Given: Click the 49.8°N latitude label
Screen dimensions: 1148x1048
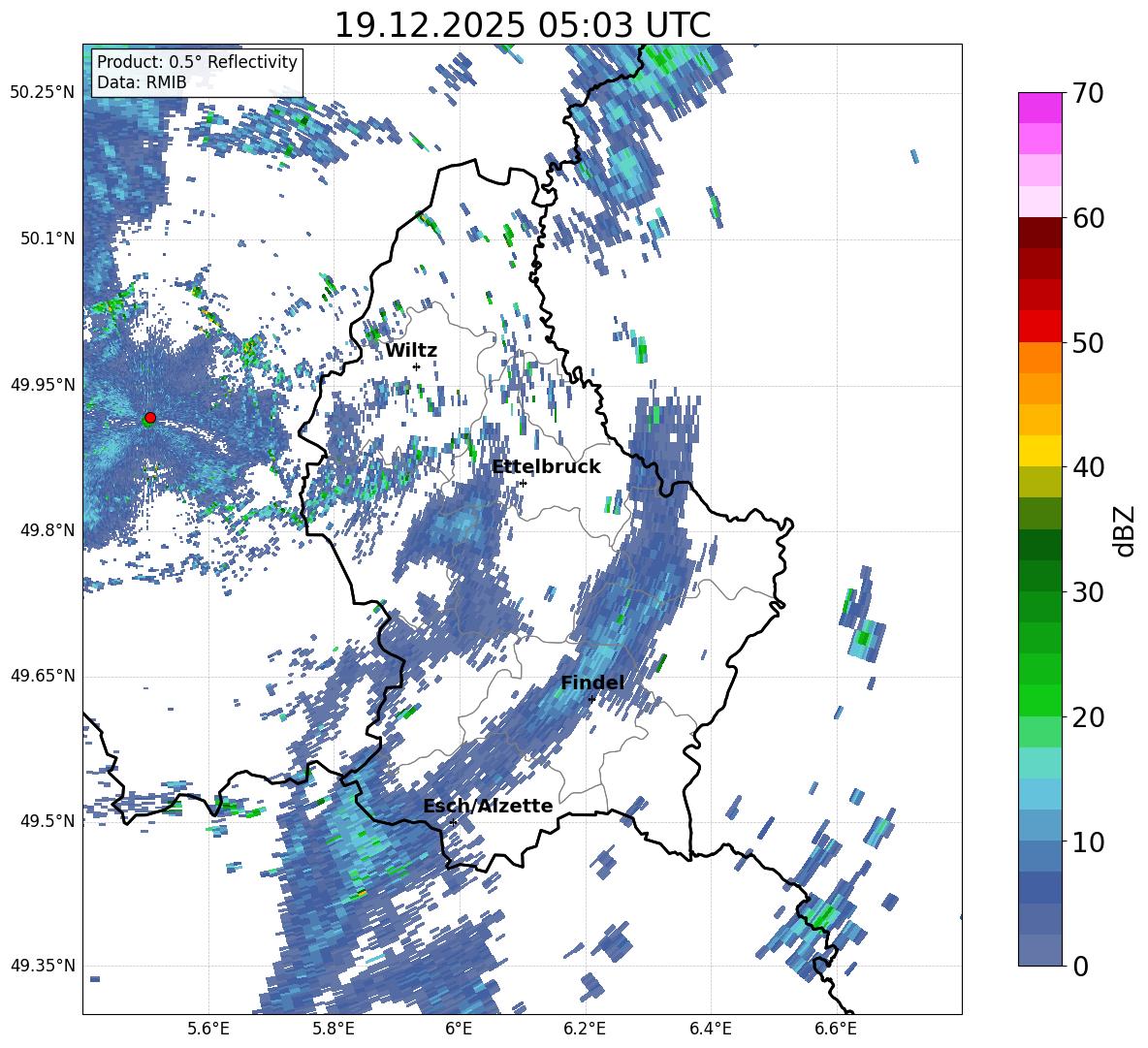Looking at the screenshot, I should pos(48,530).
